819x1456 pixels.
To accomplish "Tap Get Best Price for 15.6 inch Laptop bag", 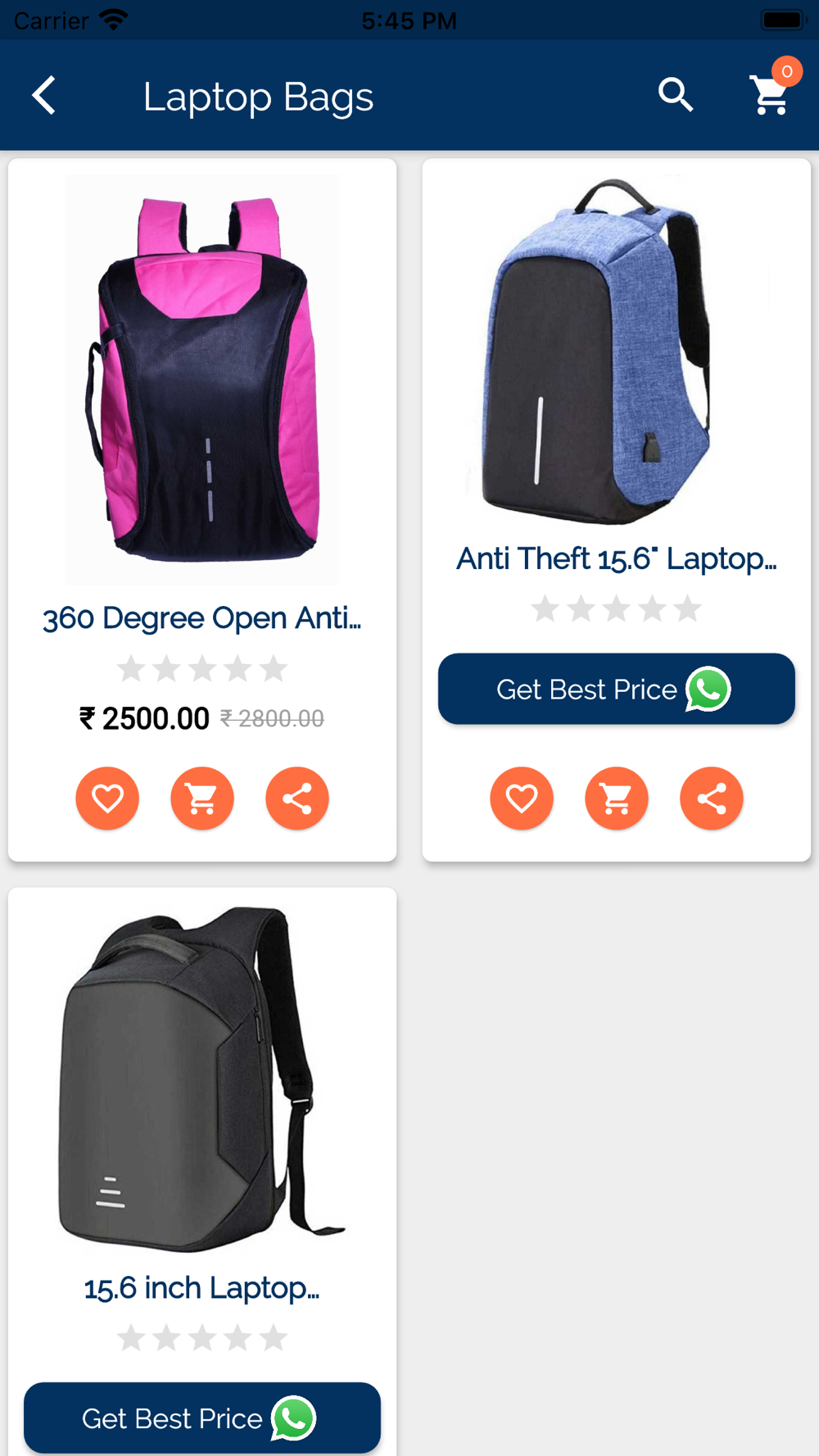I will 202,1418.
